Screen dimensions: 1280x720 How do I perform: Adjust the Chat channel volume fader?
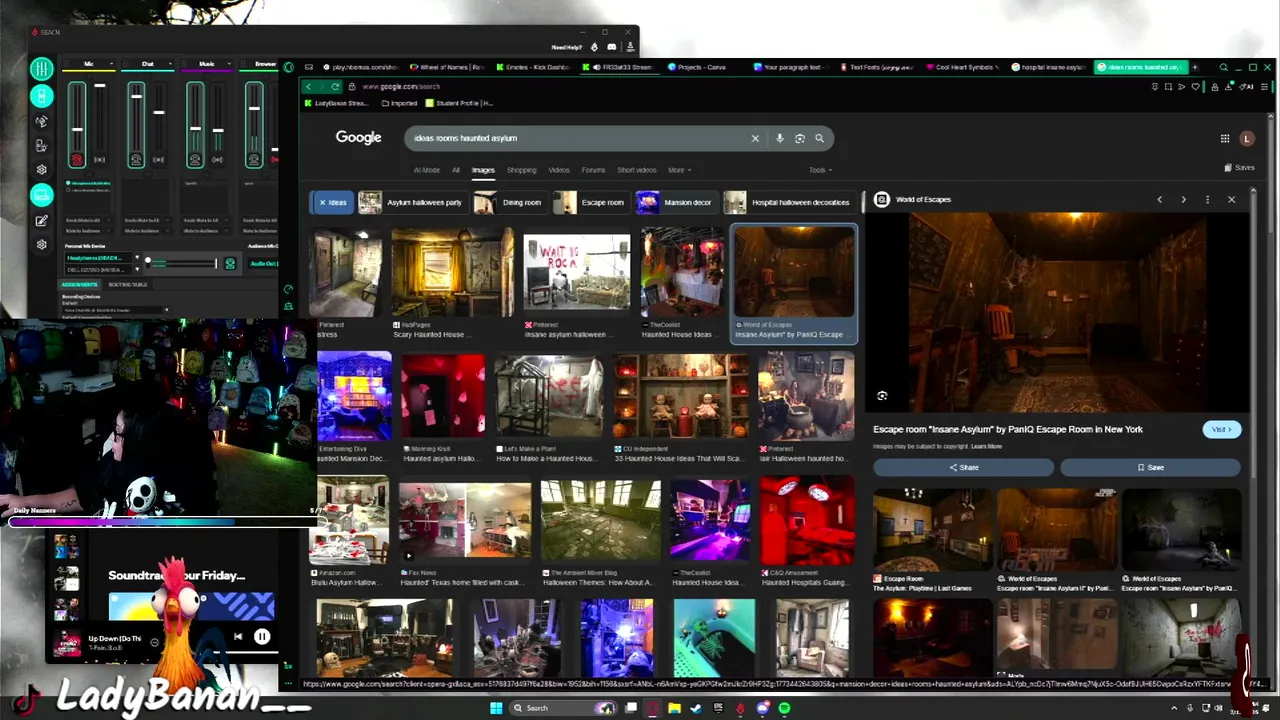[136, 96]
